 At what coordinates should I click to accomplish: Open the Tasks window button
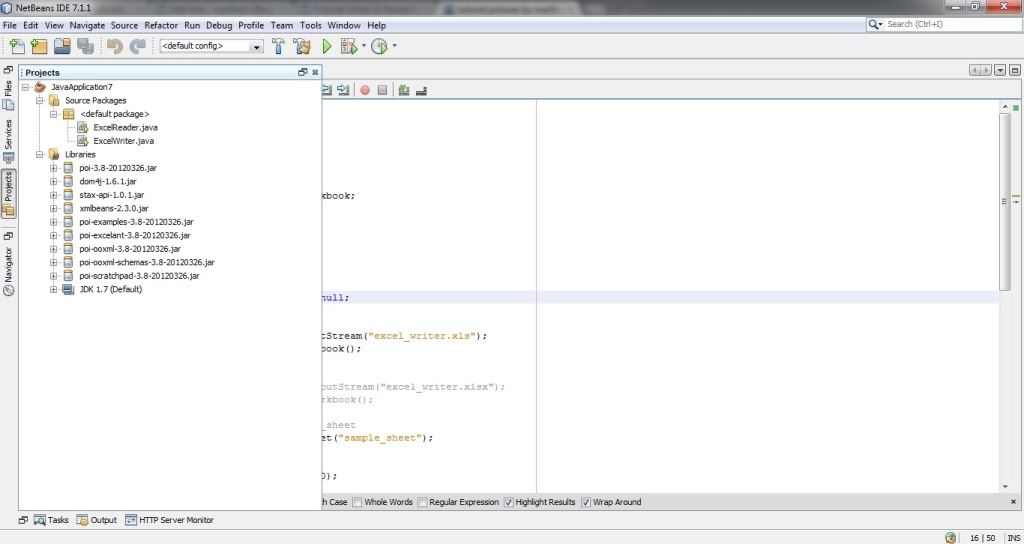pyautogui.click(x=51, y=520)
